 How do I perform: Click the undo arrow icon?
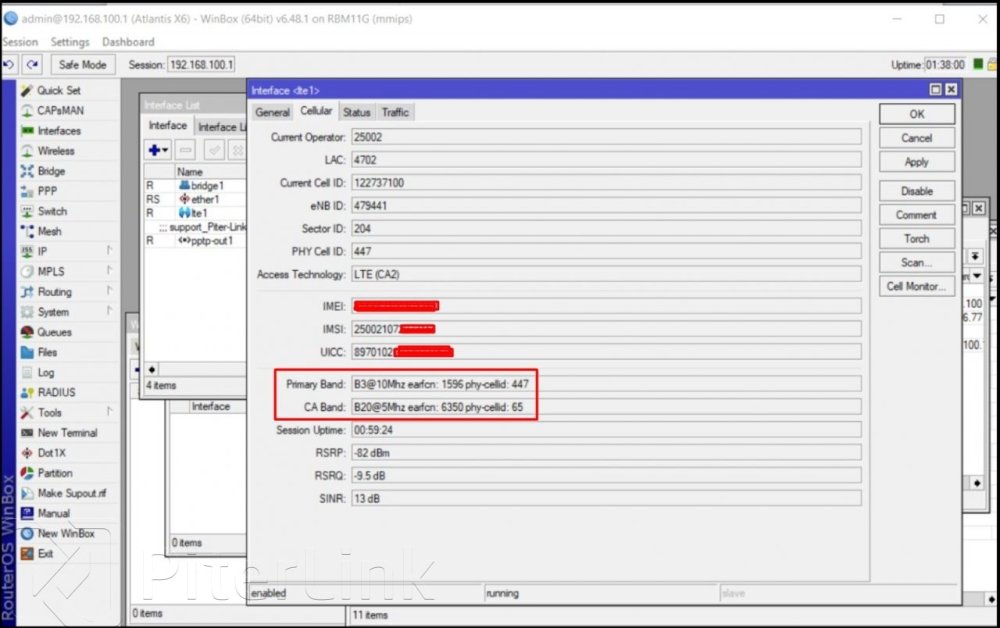[9, 64]
